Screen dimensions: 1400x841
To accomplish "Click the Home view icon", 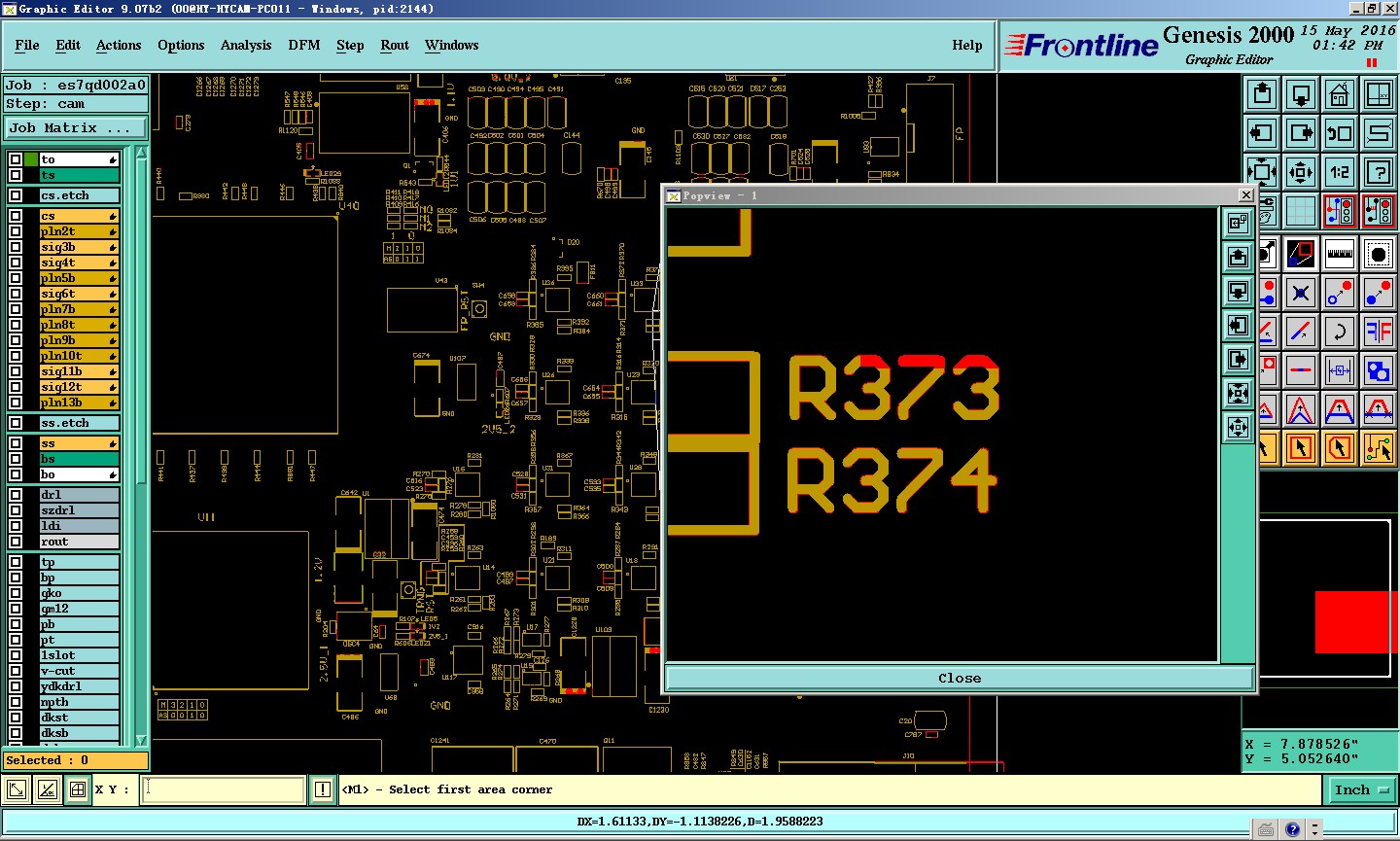I will click(x=1339, y=94).
